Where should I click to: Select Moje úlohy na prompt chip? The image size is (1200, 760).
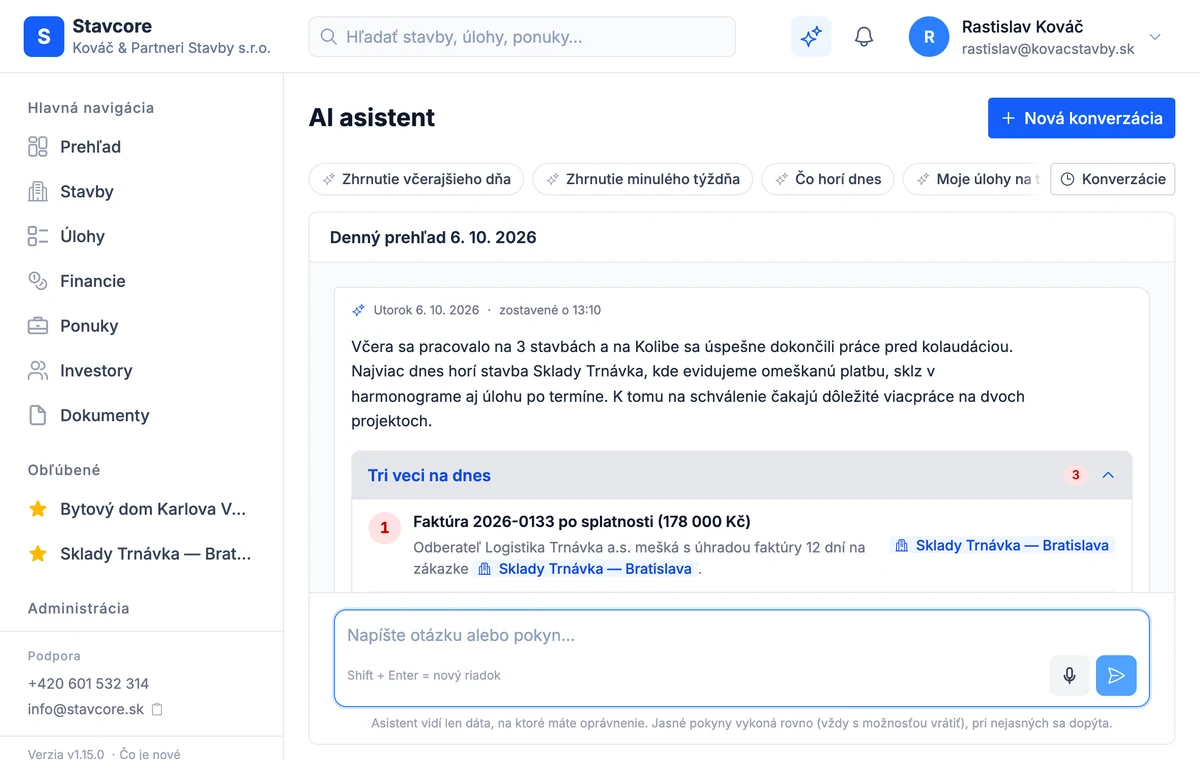(x=973, y=179)
